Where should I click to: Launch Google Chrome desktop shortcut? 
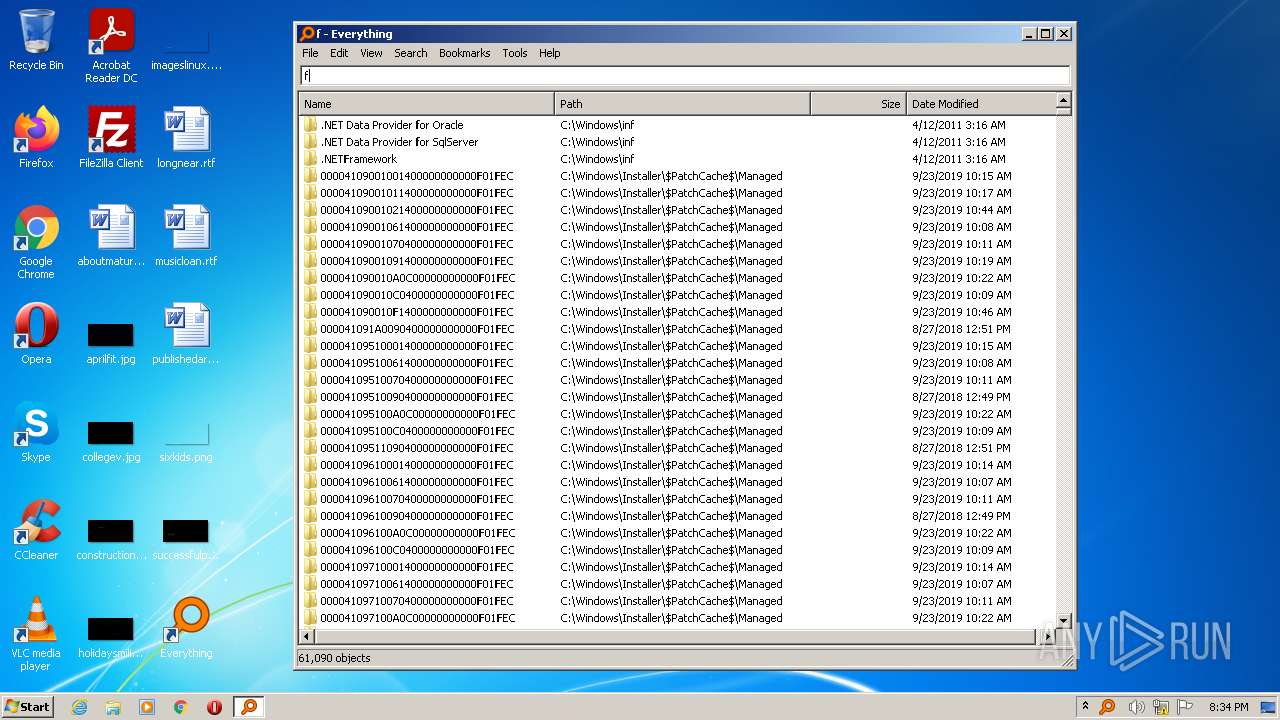(36, 242)
